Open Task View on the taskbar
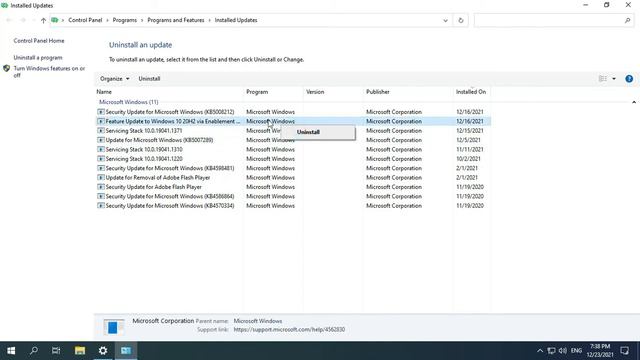 coord(56,351)
